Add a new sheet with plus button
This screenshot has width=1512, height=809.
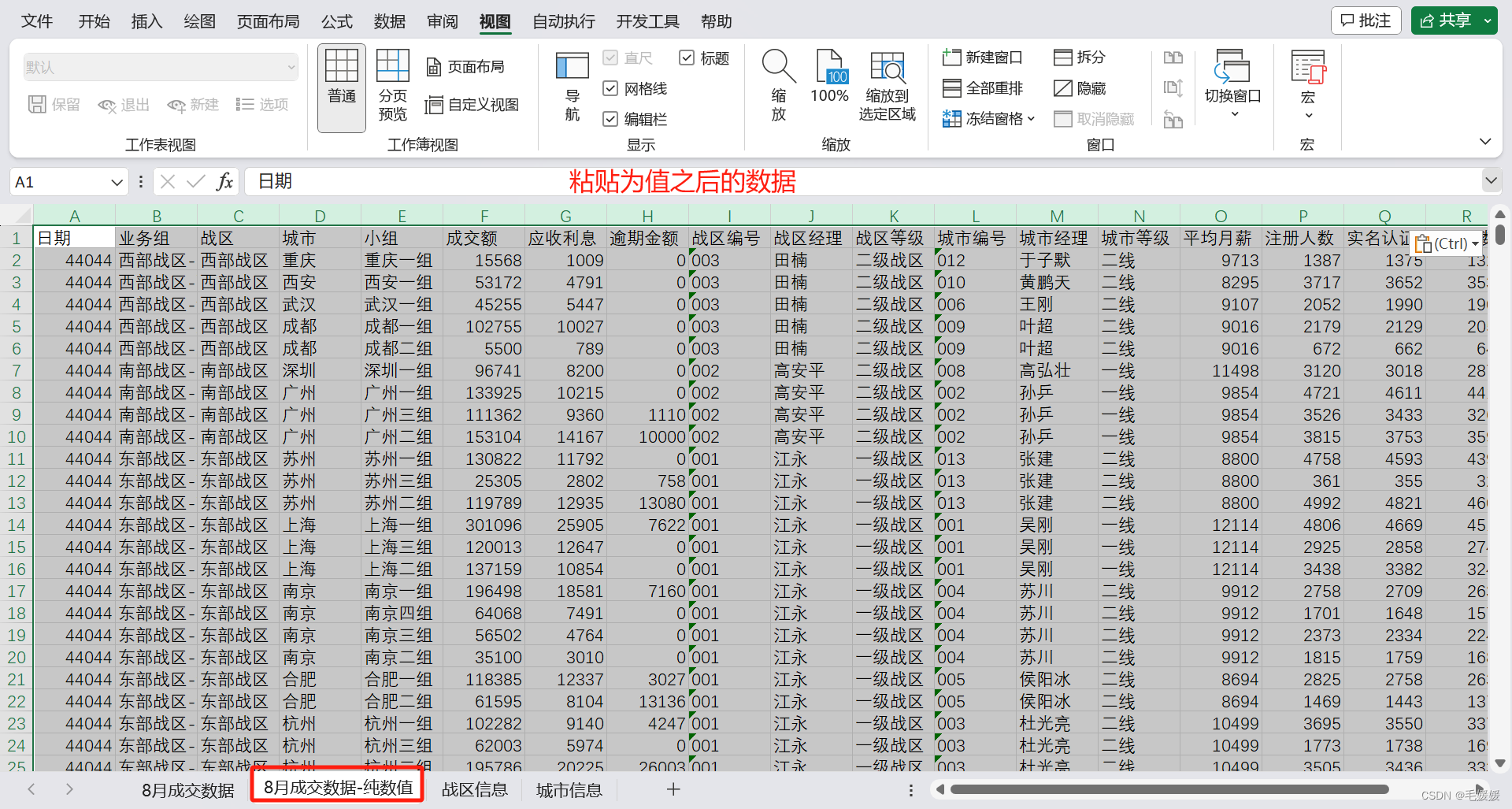pyautogui.click(x=673, y=789)
